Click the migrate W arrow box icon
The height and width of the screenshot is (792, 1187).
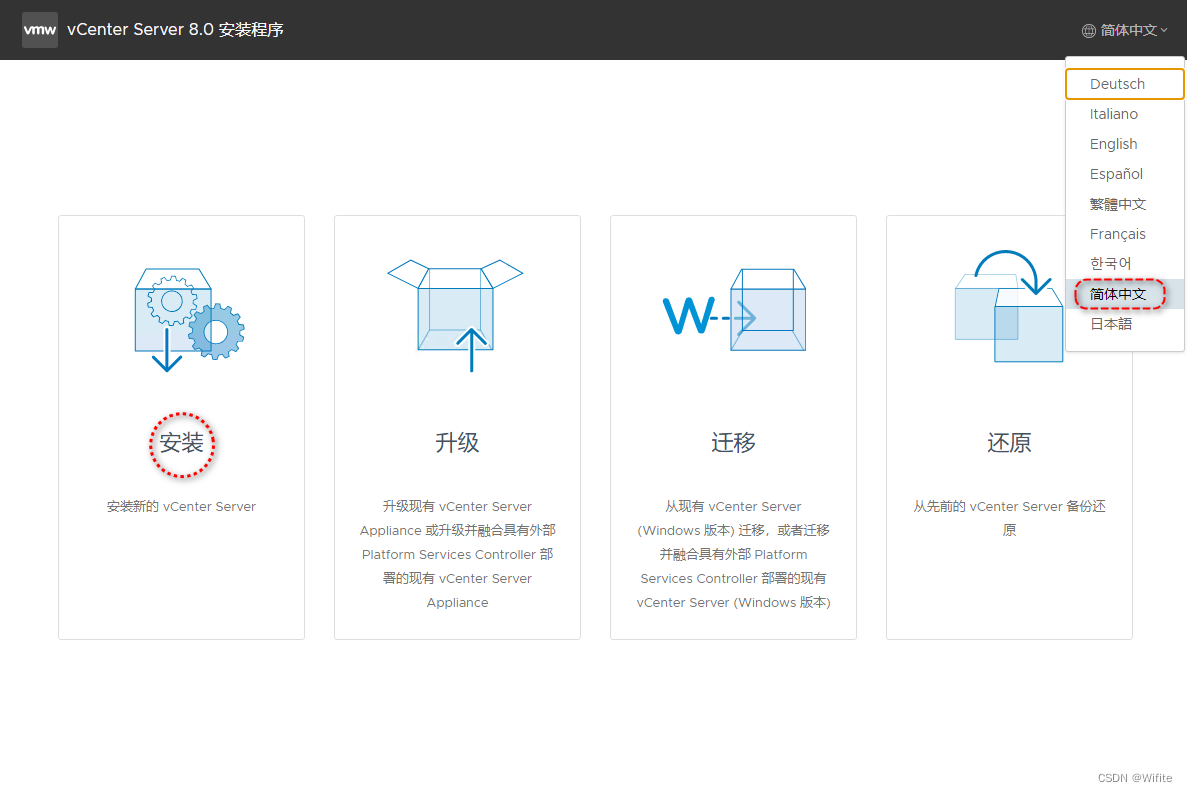coord(734,310)
